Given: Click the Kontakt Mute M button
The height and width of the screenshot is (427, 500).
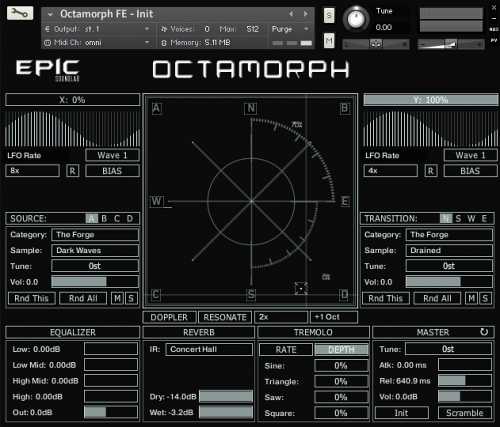Looking at the screenshot, I should click(x=329, y=41).
